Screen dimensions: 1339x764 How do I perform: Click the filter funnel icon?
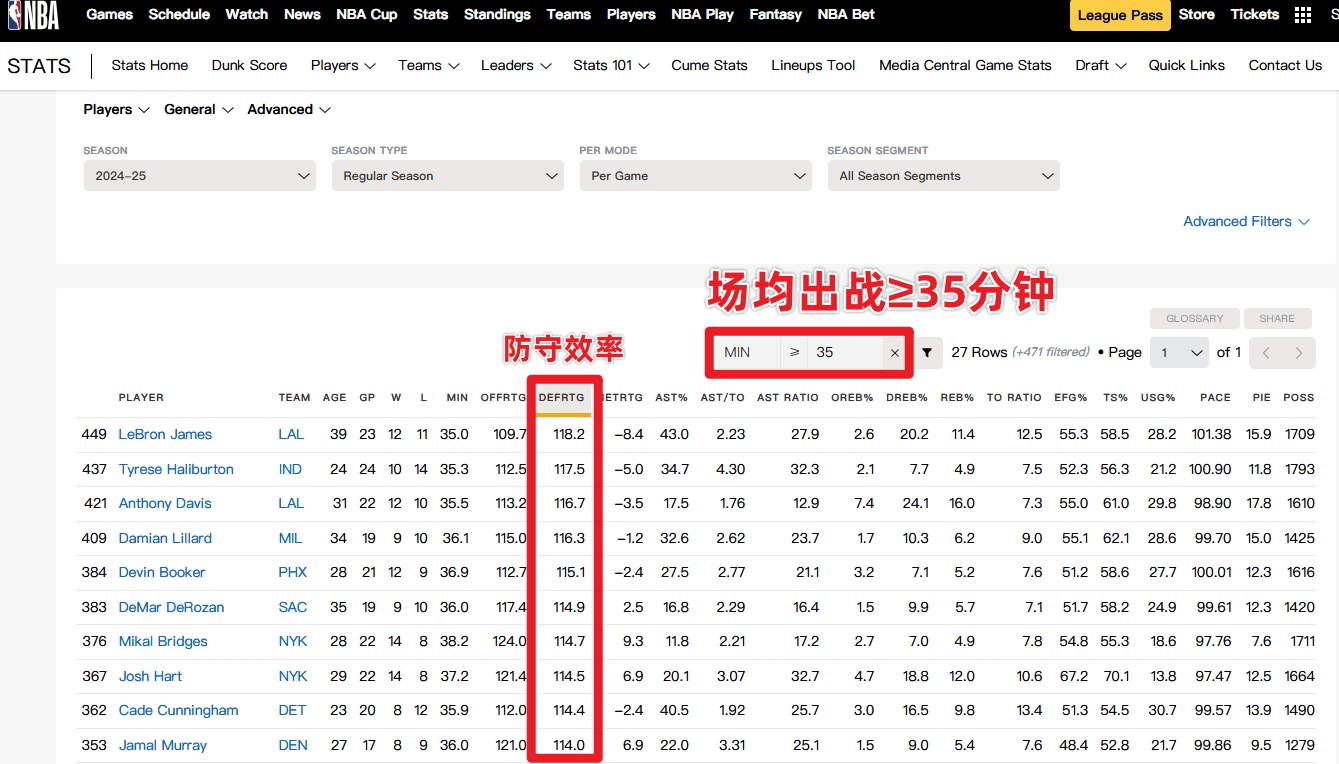click(927, 353)
